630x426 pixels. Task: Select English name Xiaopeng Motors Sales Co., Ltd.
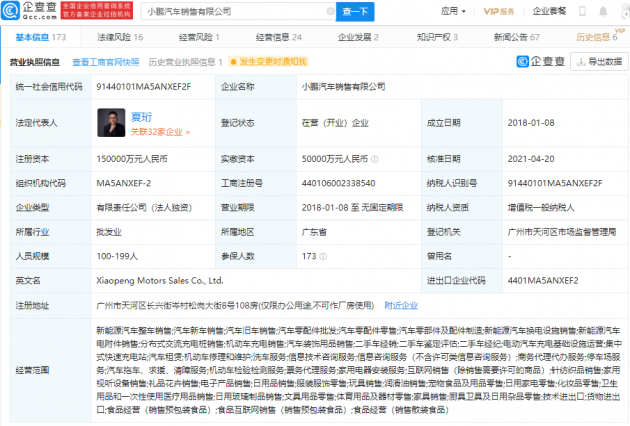pos(160,281)
